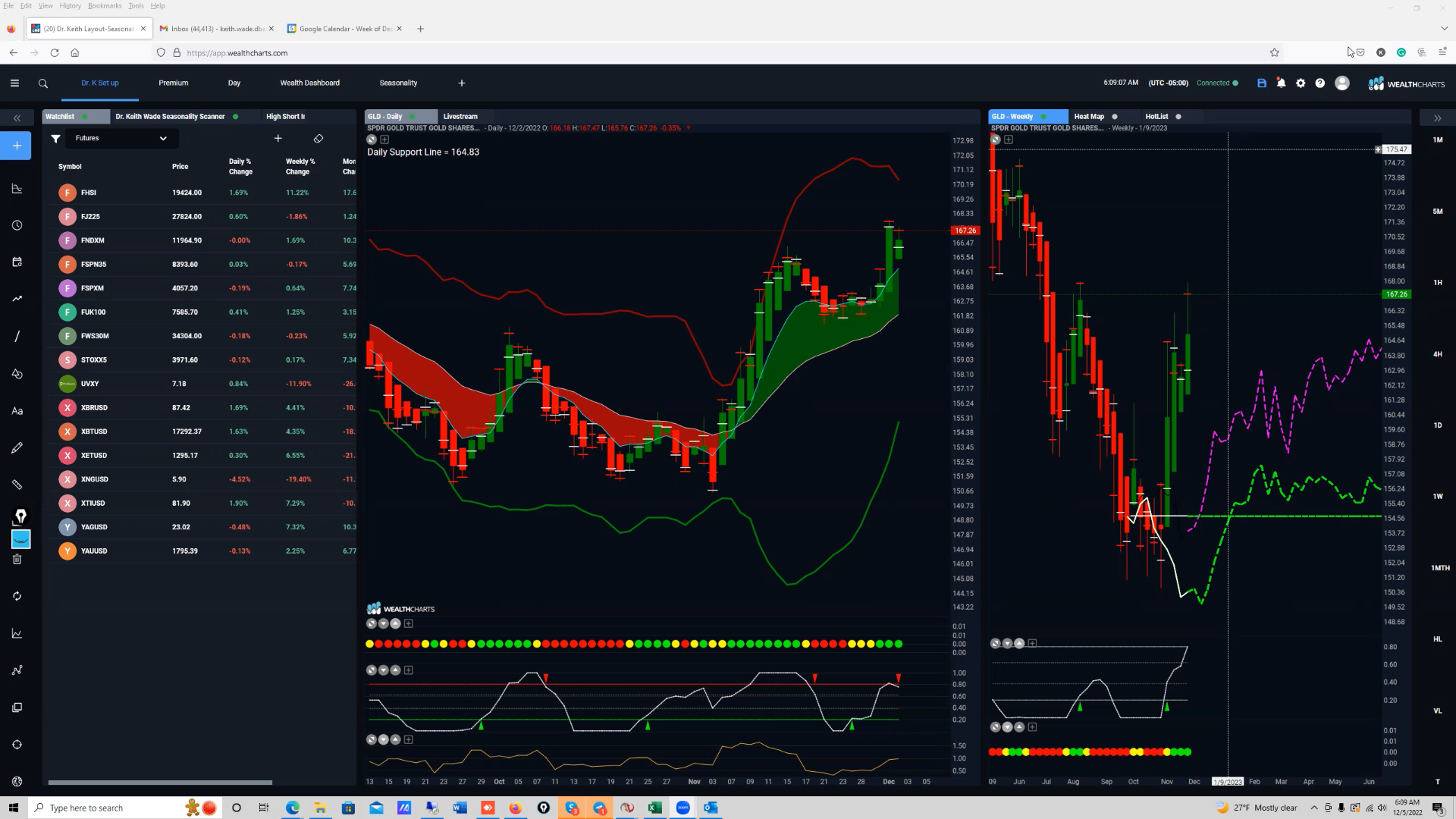Click the refresh icon in left sidebar
This screenshot has width=1456, height=819.
(17, 596)
